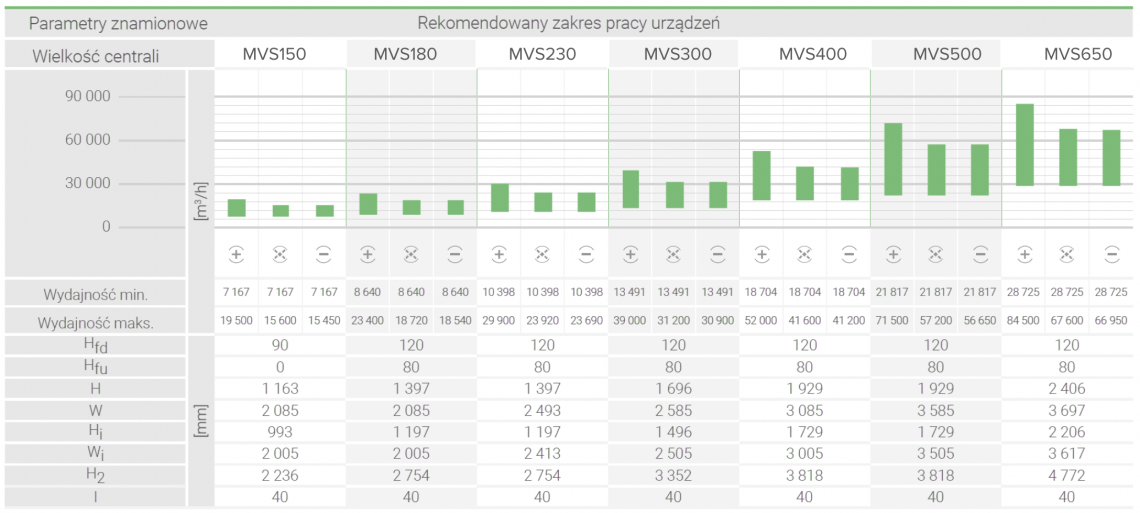Screen dimensions: 1140x513
Task: Click the minus circle icon under MVS230
Action: (x=586, y=254)
